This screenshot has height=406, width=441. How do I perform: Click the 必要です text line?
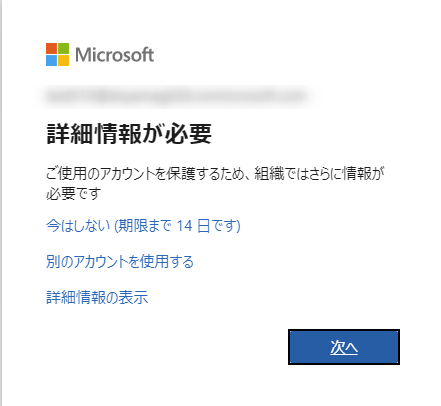[x=73, y=194]
